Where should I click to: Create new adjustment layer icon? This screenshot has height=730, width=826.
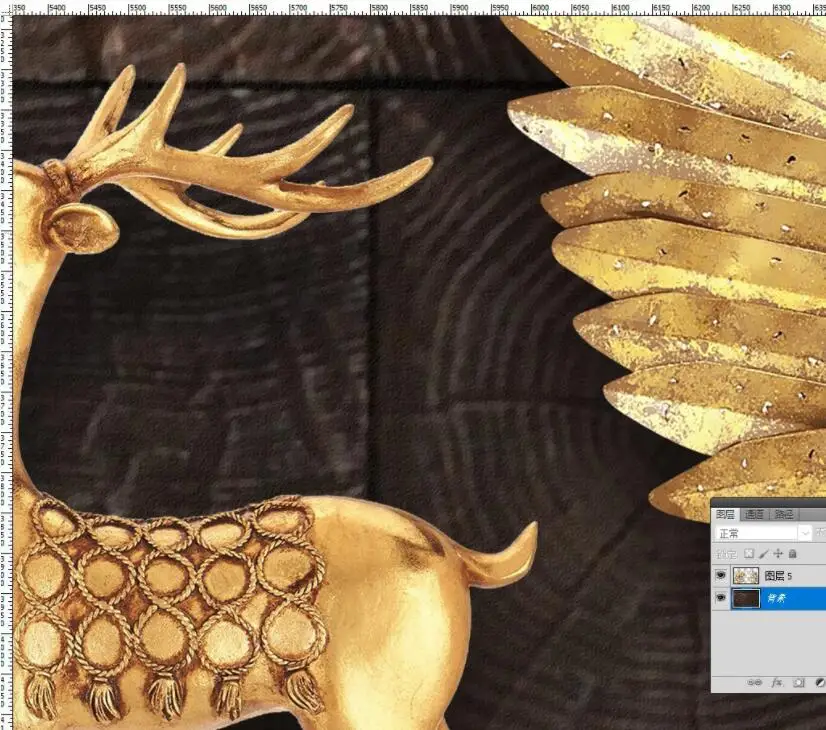click(x=820, y=683)
